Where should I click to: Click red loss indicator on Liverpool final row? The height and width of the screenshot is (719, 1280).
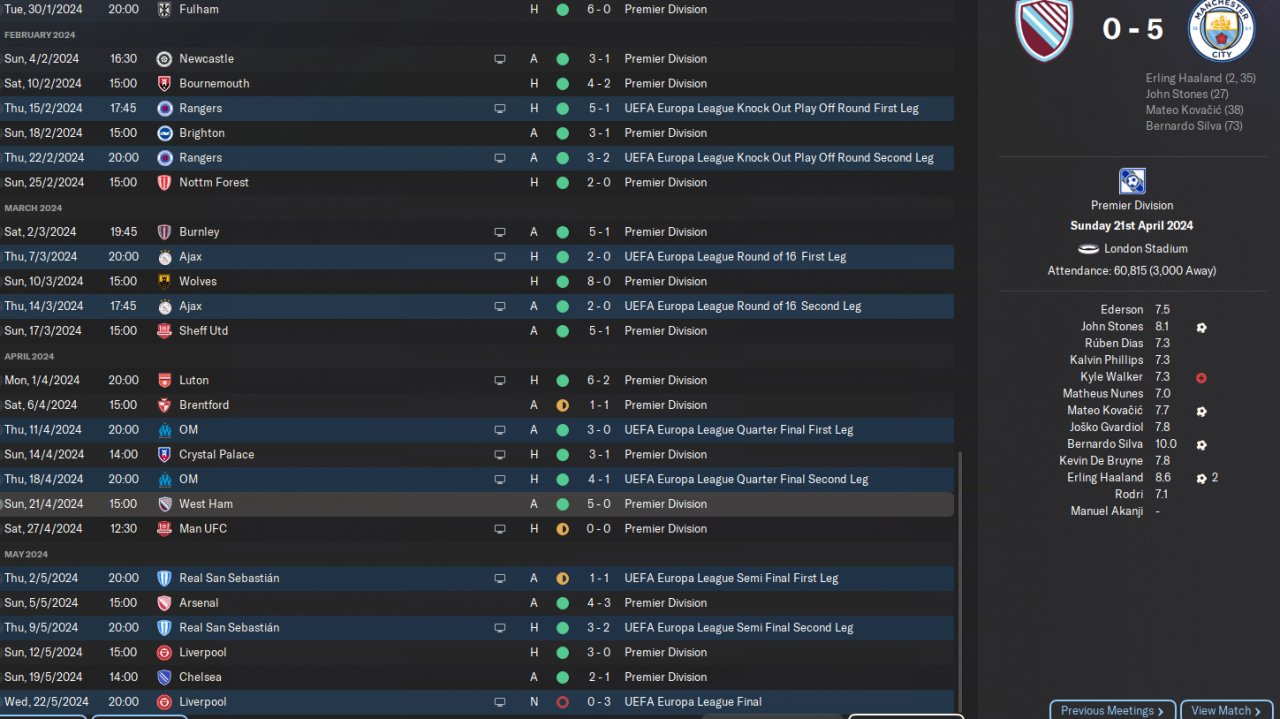click(563, 702)
